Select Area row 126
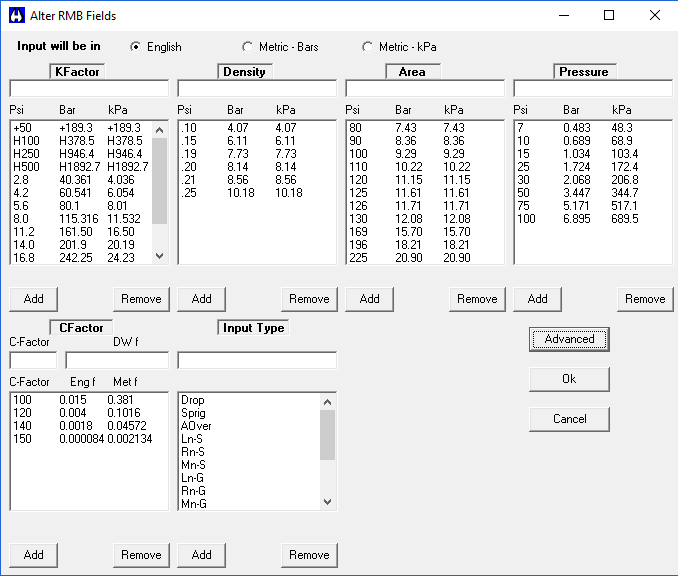The width and height of the screenshot is (678, 576). (x=425, y=206)
